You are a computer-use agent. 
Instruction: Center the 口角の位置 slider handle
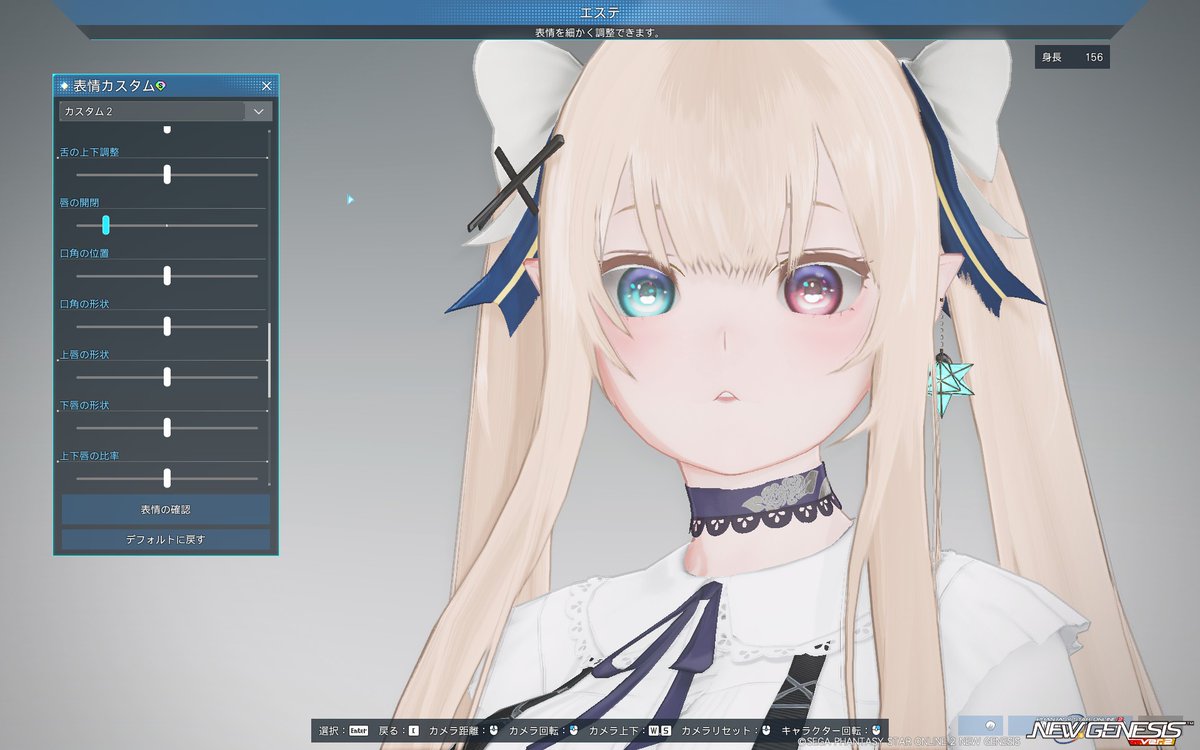tap(166, 275)
